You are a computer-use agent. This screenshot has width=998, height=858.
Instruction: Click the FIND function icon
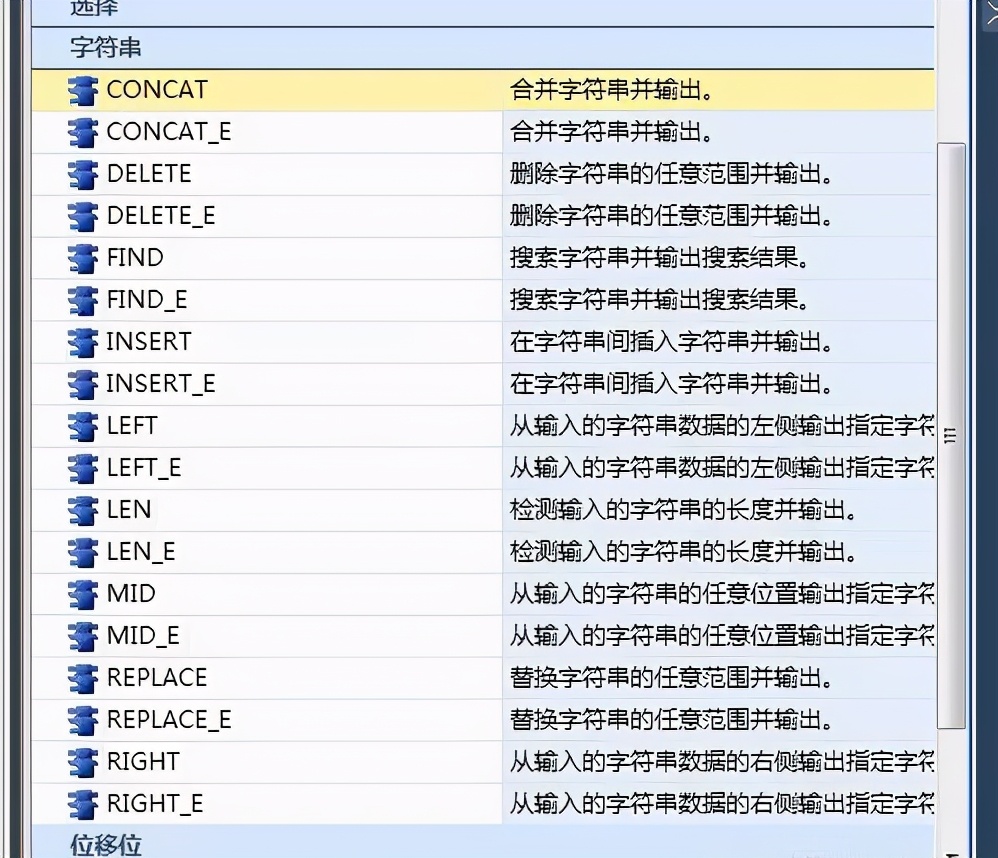pyautogui.click(x=82, y=258)
